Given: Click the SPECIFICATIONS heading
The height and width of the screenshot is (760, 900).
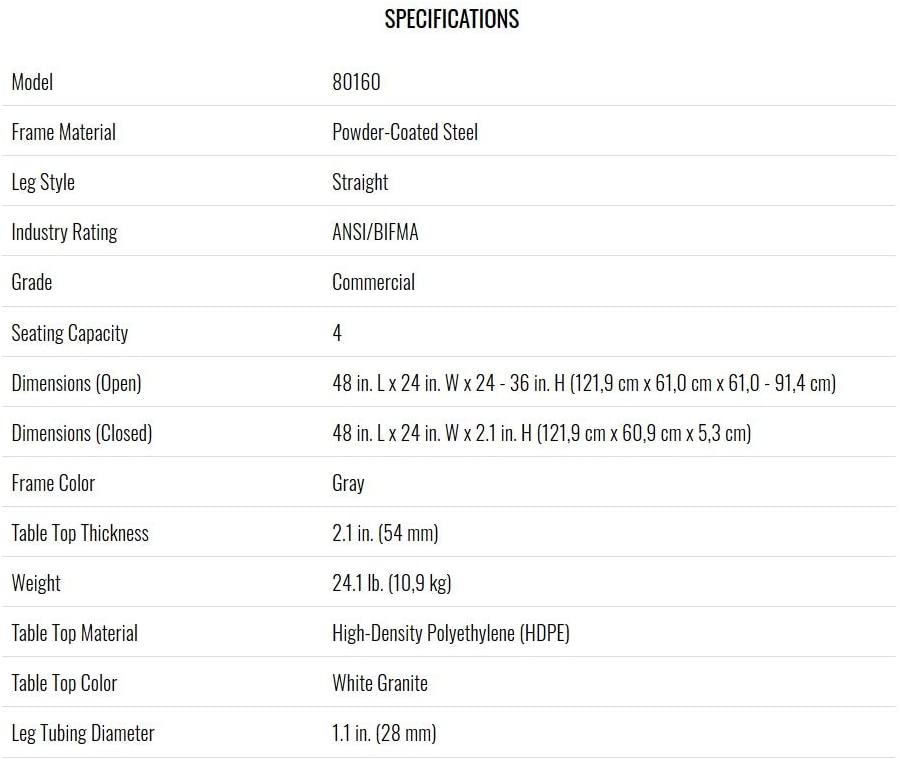Looking at the screenshot, I should 452,19.
